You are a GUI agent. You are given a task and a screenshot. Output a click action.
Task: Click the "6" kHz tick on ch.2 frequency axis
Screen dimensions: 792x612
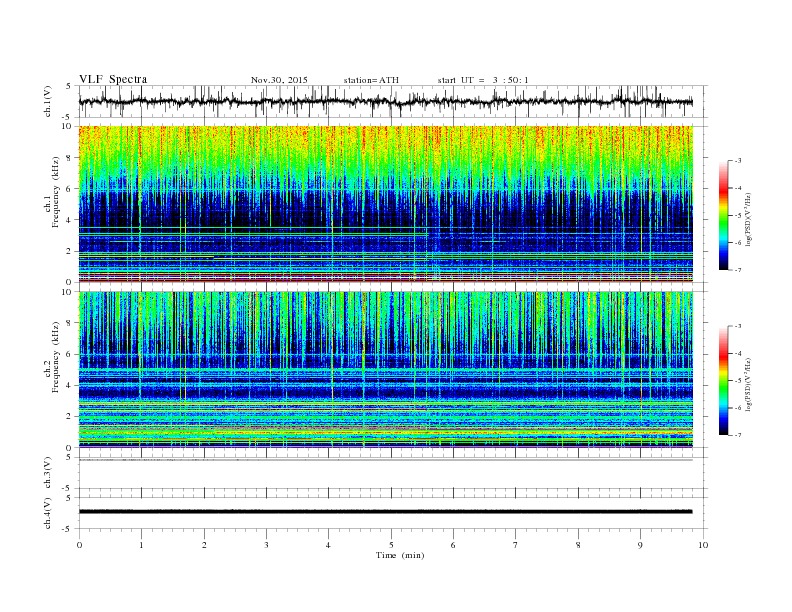[70, 354]
